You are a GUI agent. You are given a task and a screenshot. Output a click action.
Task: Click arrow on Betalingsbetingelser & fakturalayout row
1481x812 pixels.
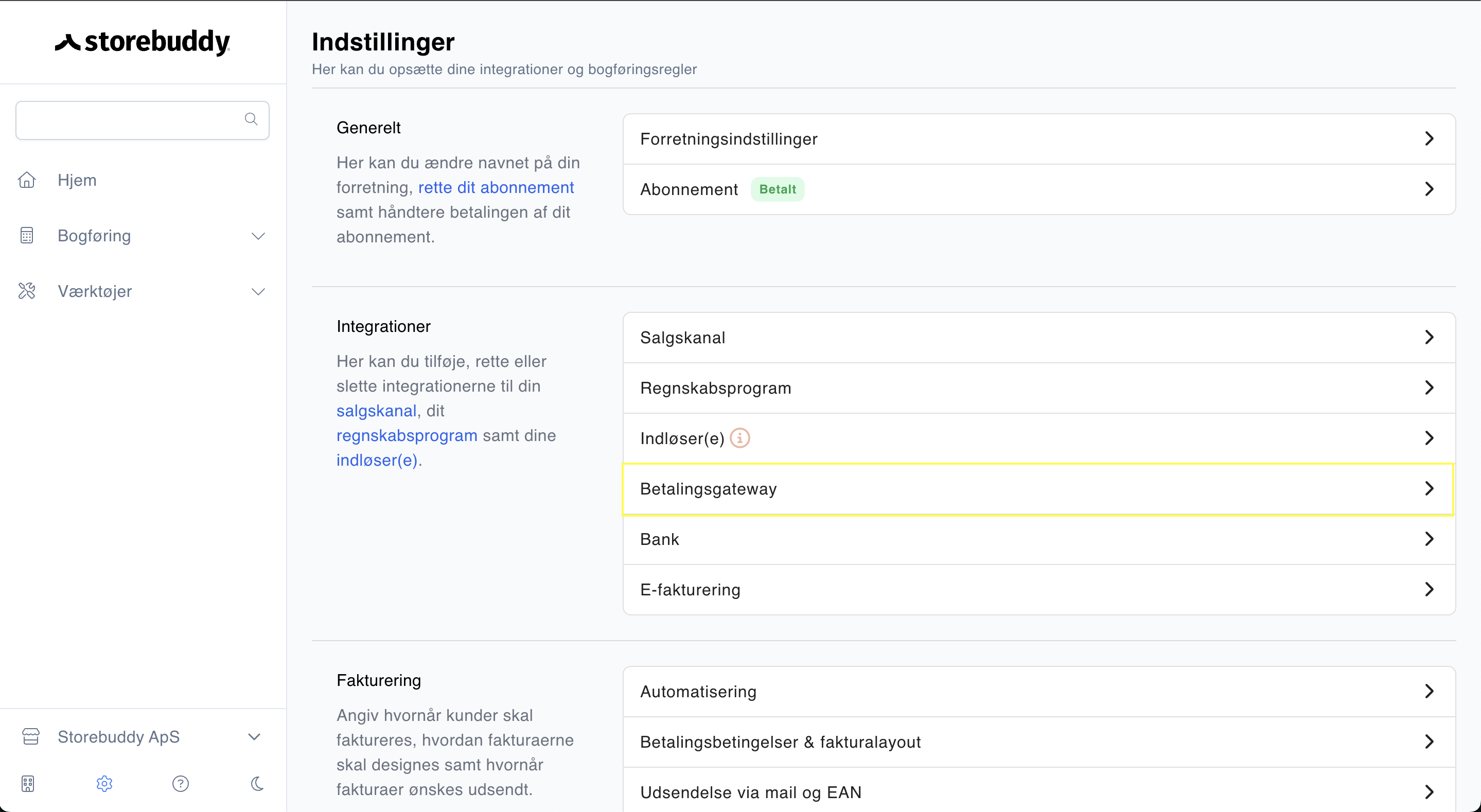tap(1429, 742)
